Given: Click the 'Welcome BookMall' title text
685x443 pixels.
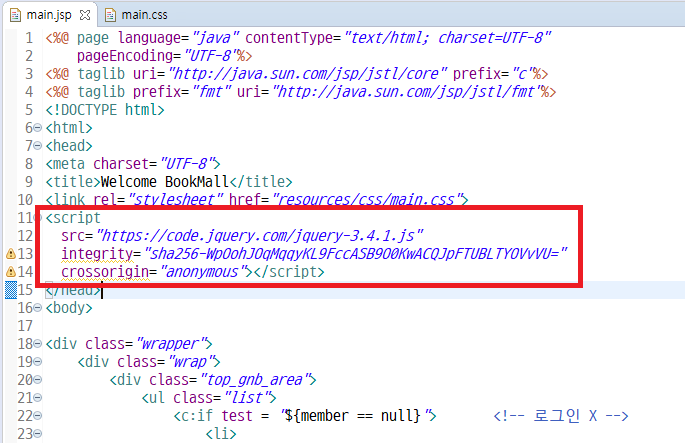Looking at the screenshot, I should [165, 182].
